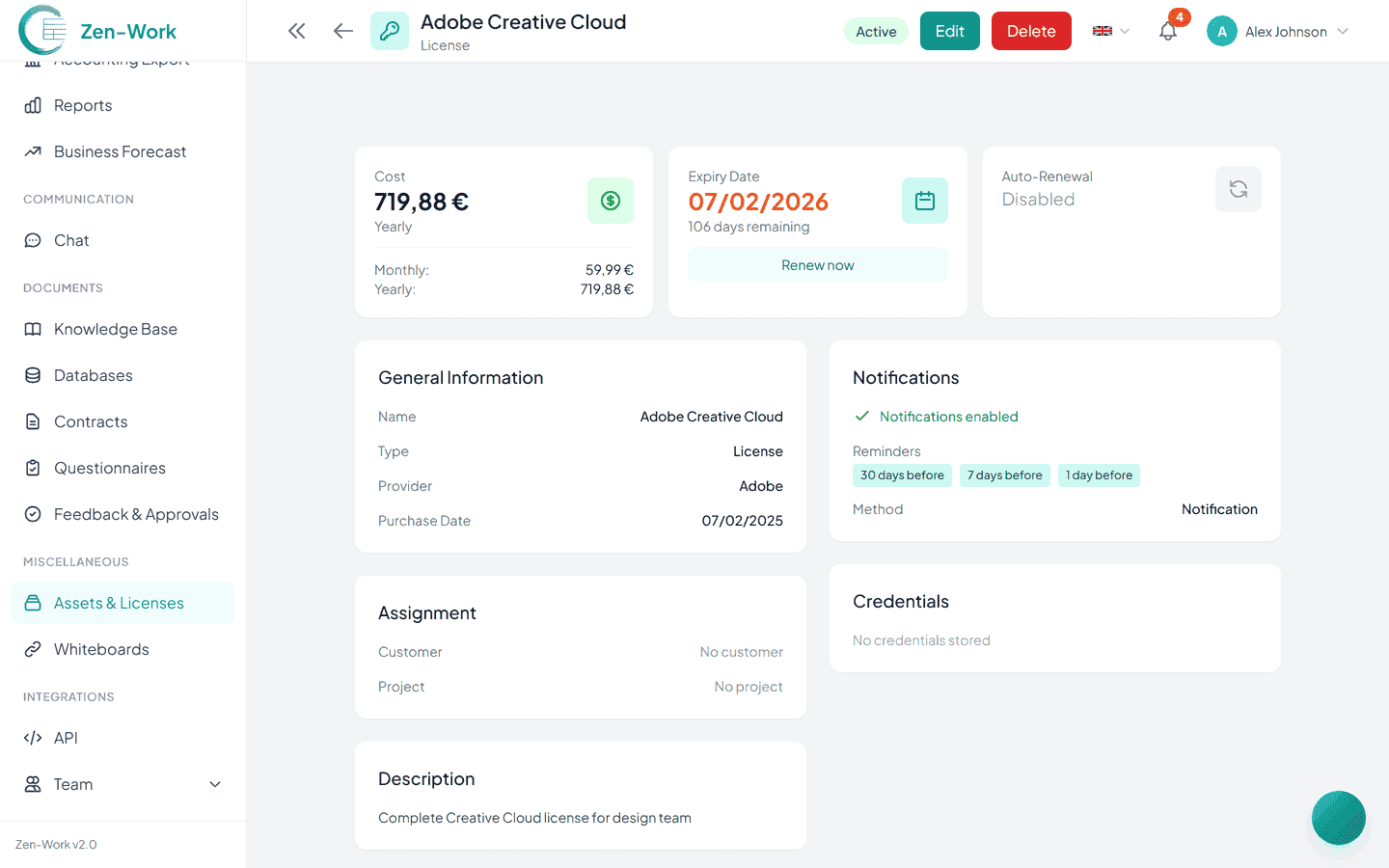Click the Assets & Licenses icon
1389x868 pixels.
(x=33, y=603)
